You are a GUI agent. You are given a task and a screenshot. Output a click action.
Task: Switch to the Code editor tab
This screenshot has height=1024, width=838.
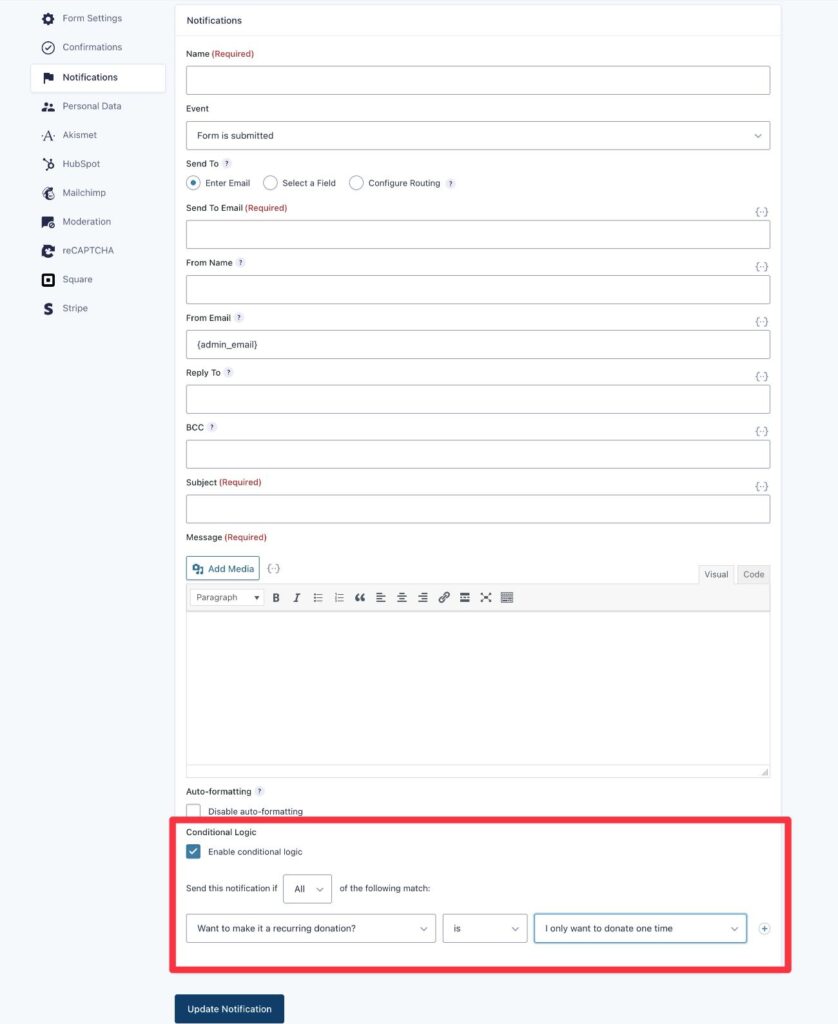753,574
